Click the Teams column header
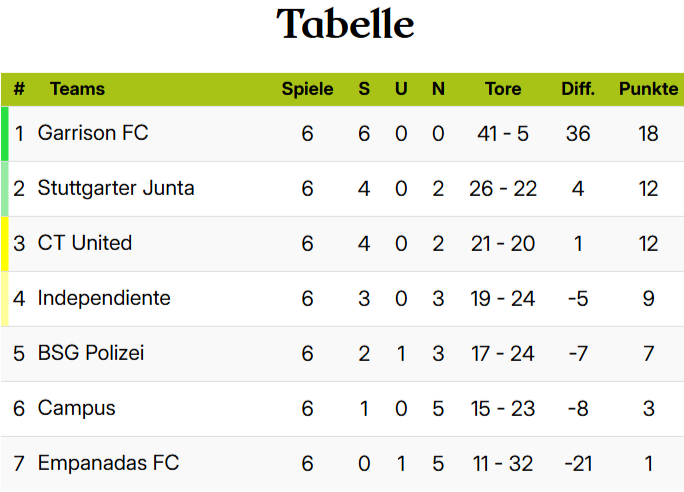Screen dimensions: 684x492 [77, 89]
